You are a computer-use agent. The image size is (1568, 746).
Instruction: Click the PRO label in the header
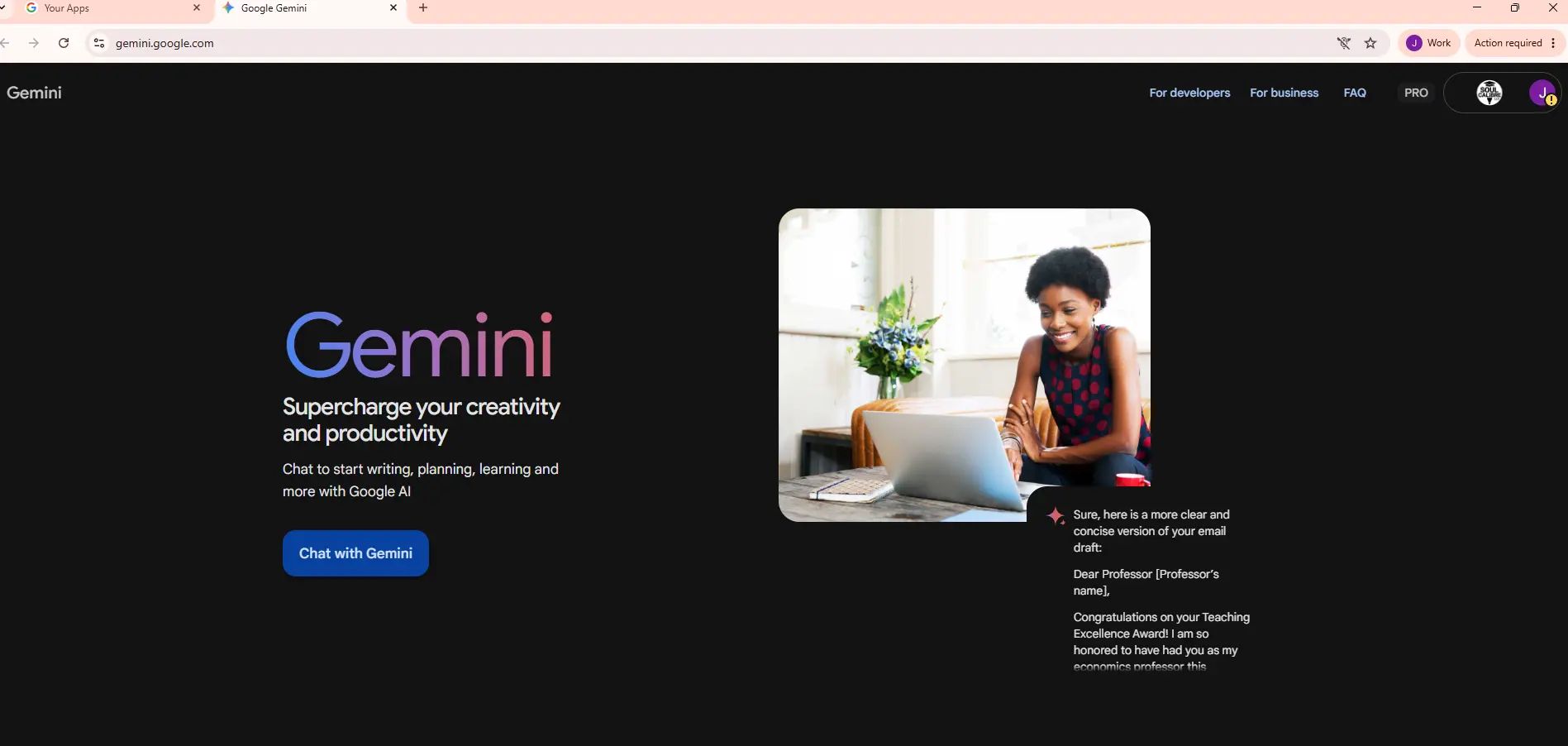pyautogui.click(x=1416, y=93)
